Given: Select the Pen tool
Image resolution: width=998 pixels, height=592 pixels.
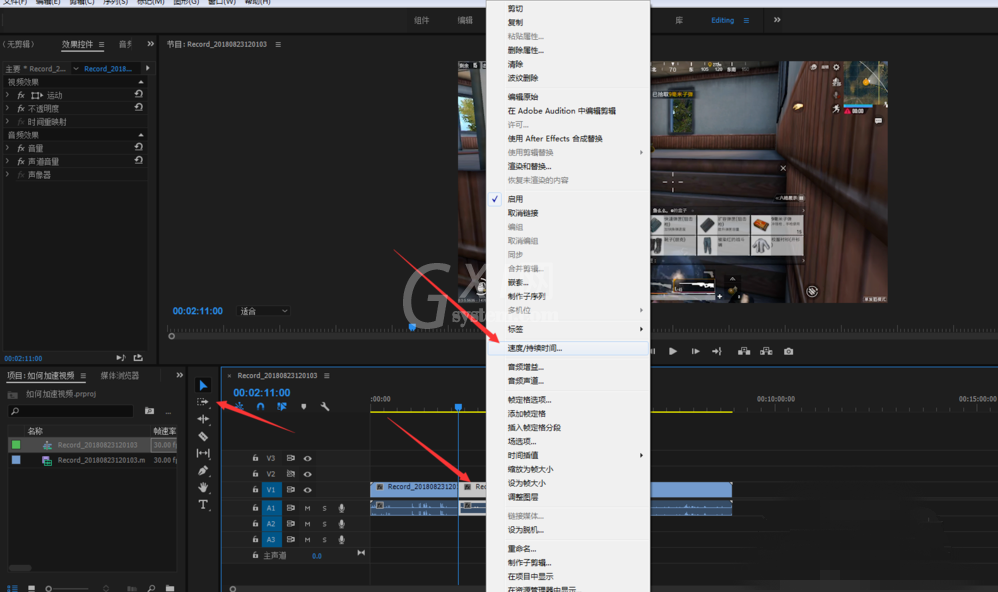Looking at the screenshot, I should point(203,470).
